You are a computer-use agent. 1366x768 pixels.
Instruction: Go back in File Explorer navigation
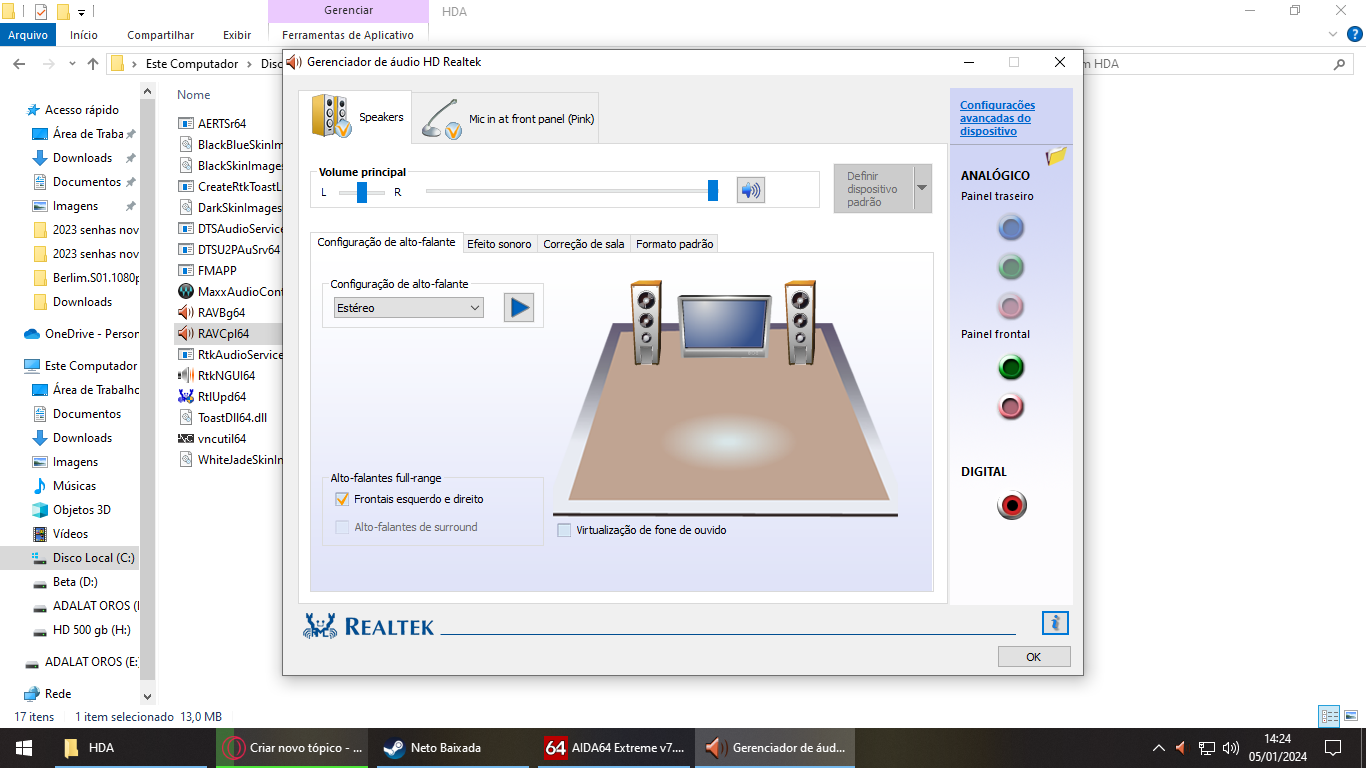coord(18,64)
